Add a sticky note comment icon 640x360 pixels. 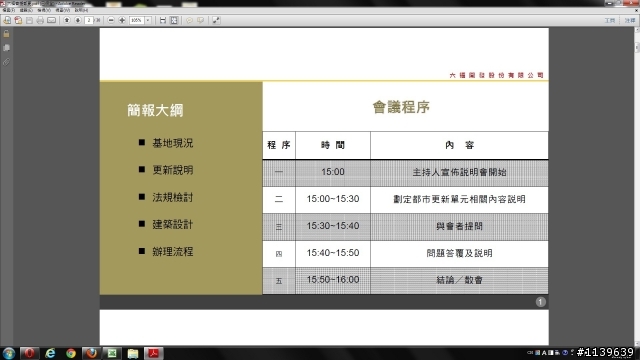[189, 20]
